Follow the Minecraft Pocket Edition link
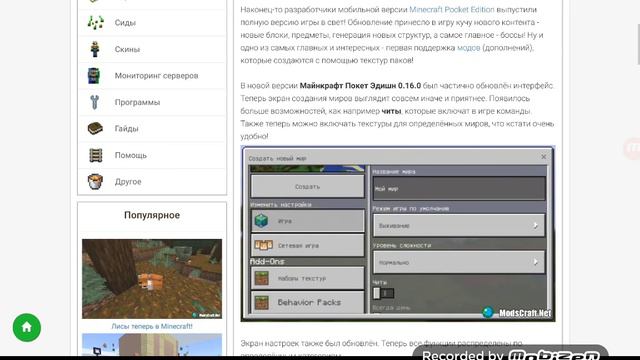The height and width of the screenshot is (360, 640). (451, 9)
